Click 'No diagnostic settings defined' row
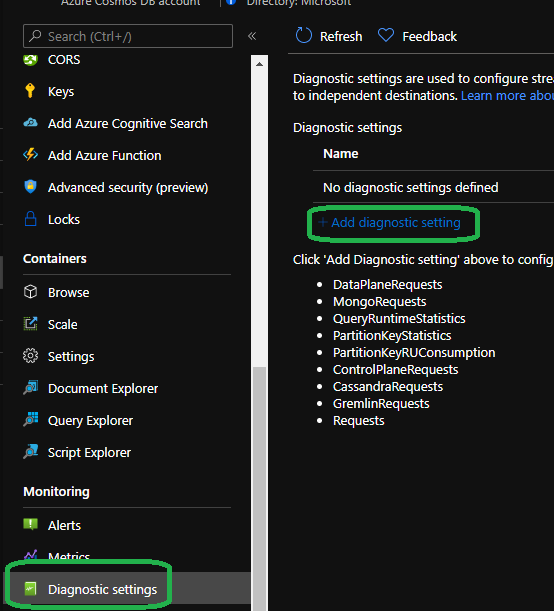Screen dimensions: 554x611 tap(411, 187)
